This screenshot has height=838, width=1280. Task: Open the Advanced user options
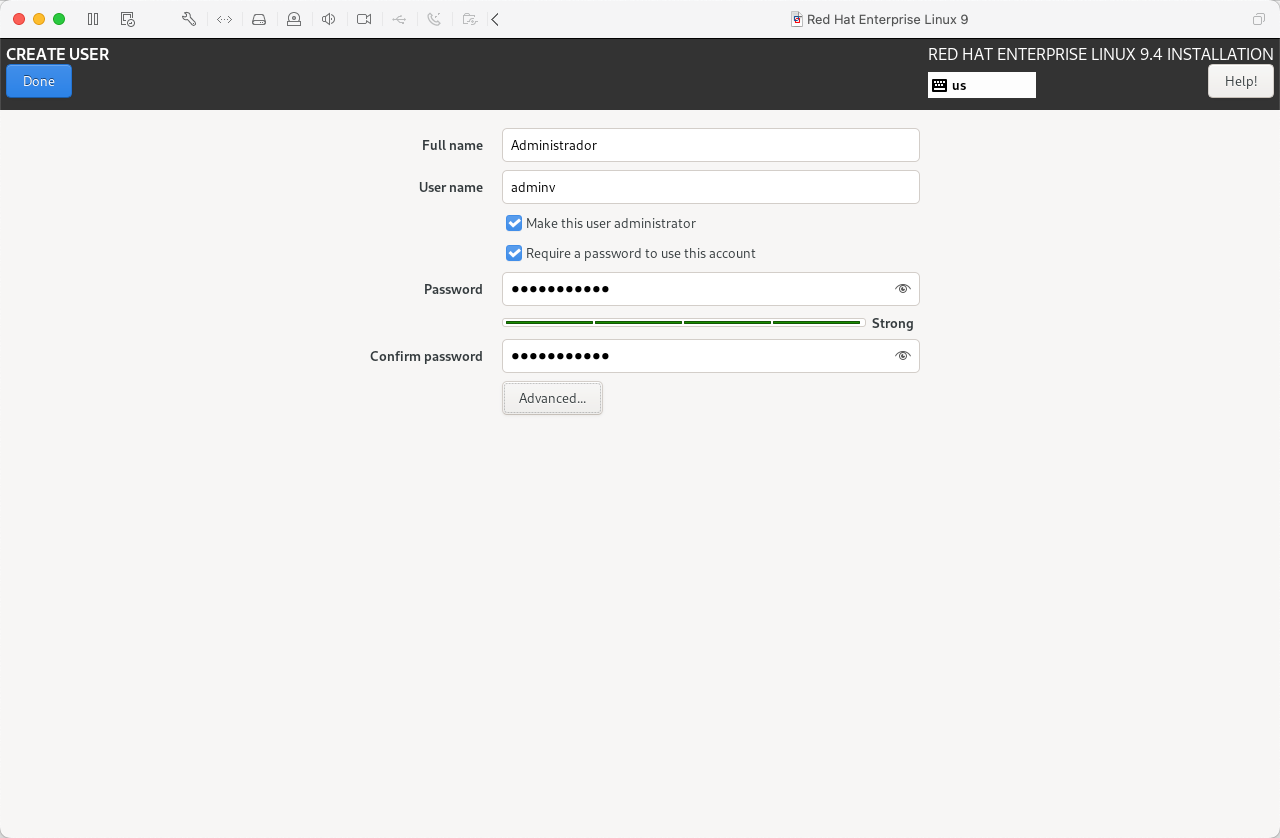(x=552, y=398)
